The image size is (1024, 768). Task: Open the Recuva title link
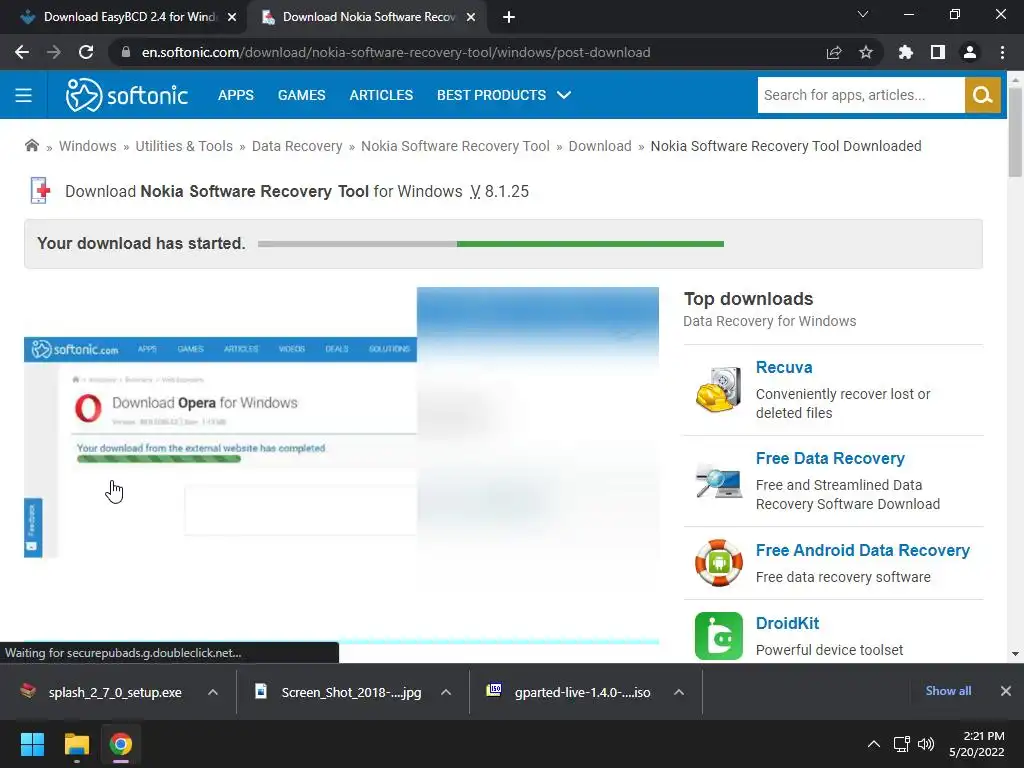click(784, 367)
